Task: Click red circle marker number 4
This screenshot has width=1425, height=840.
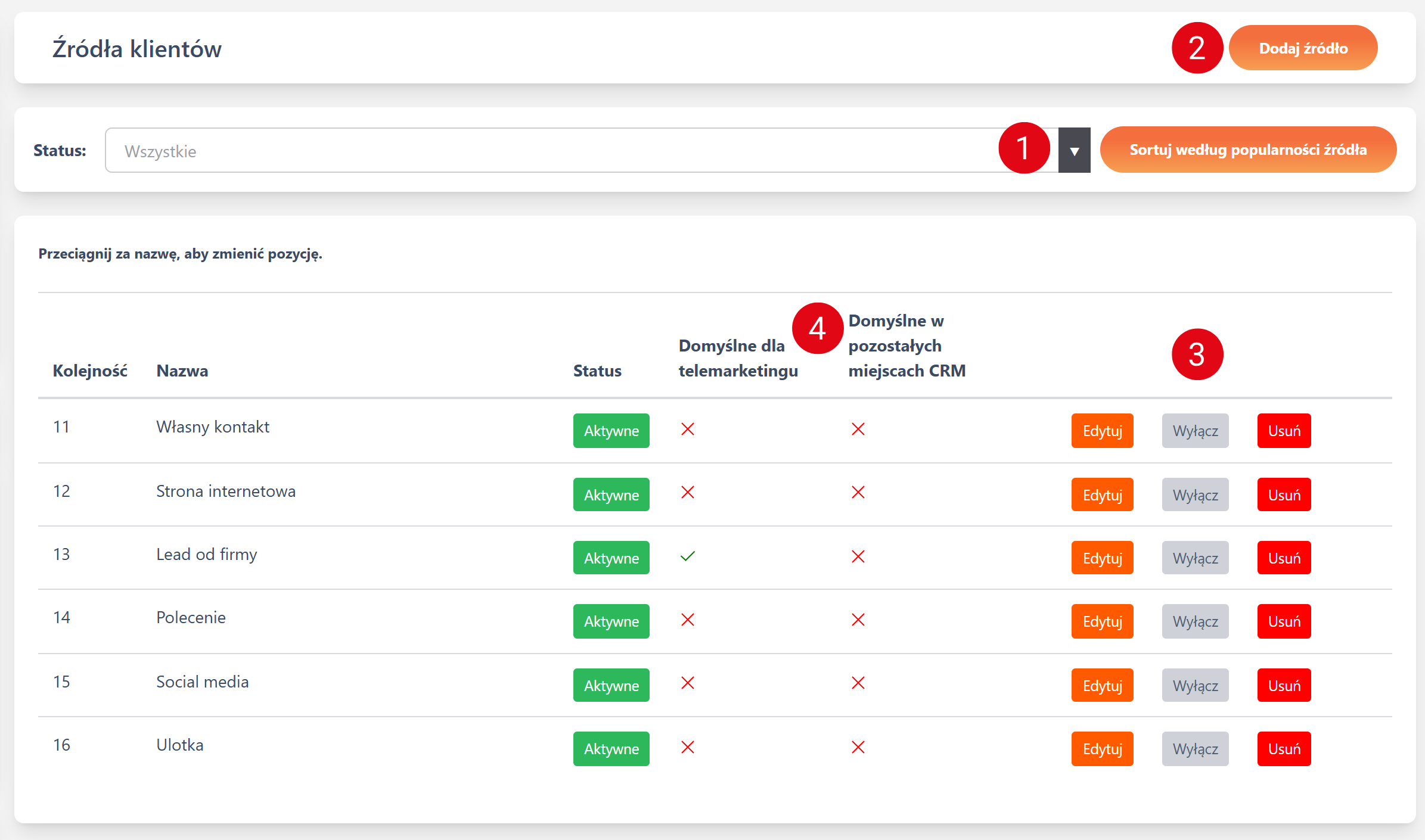Action: (x=817, y=328)
